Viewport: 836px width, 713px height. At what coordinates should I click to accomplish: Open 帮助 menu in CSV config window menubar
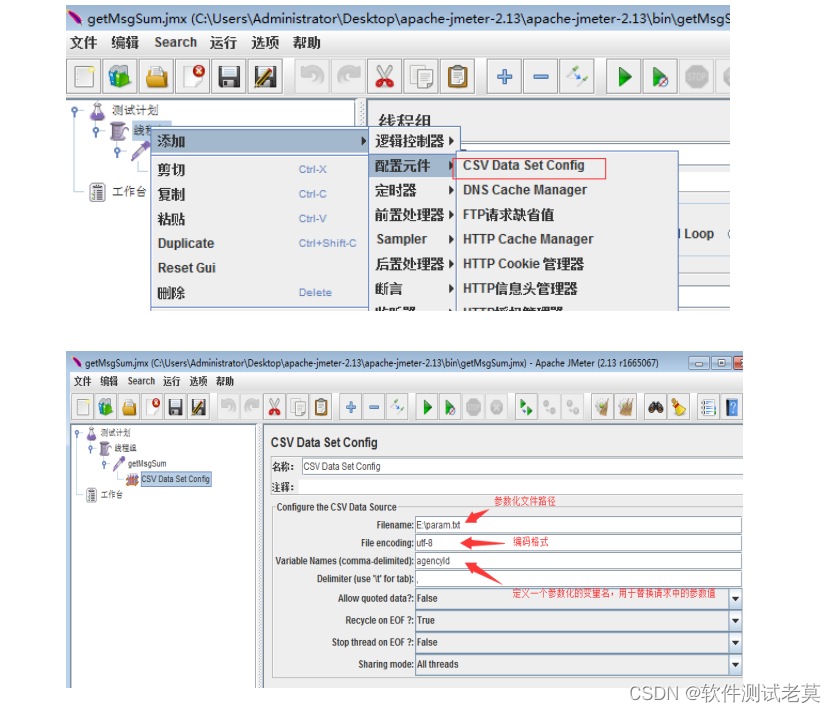click(224, 381)
